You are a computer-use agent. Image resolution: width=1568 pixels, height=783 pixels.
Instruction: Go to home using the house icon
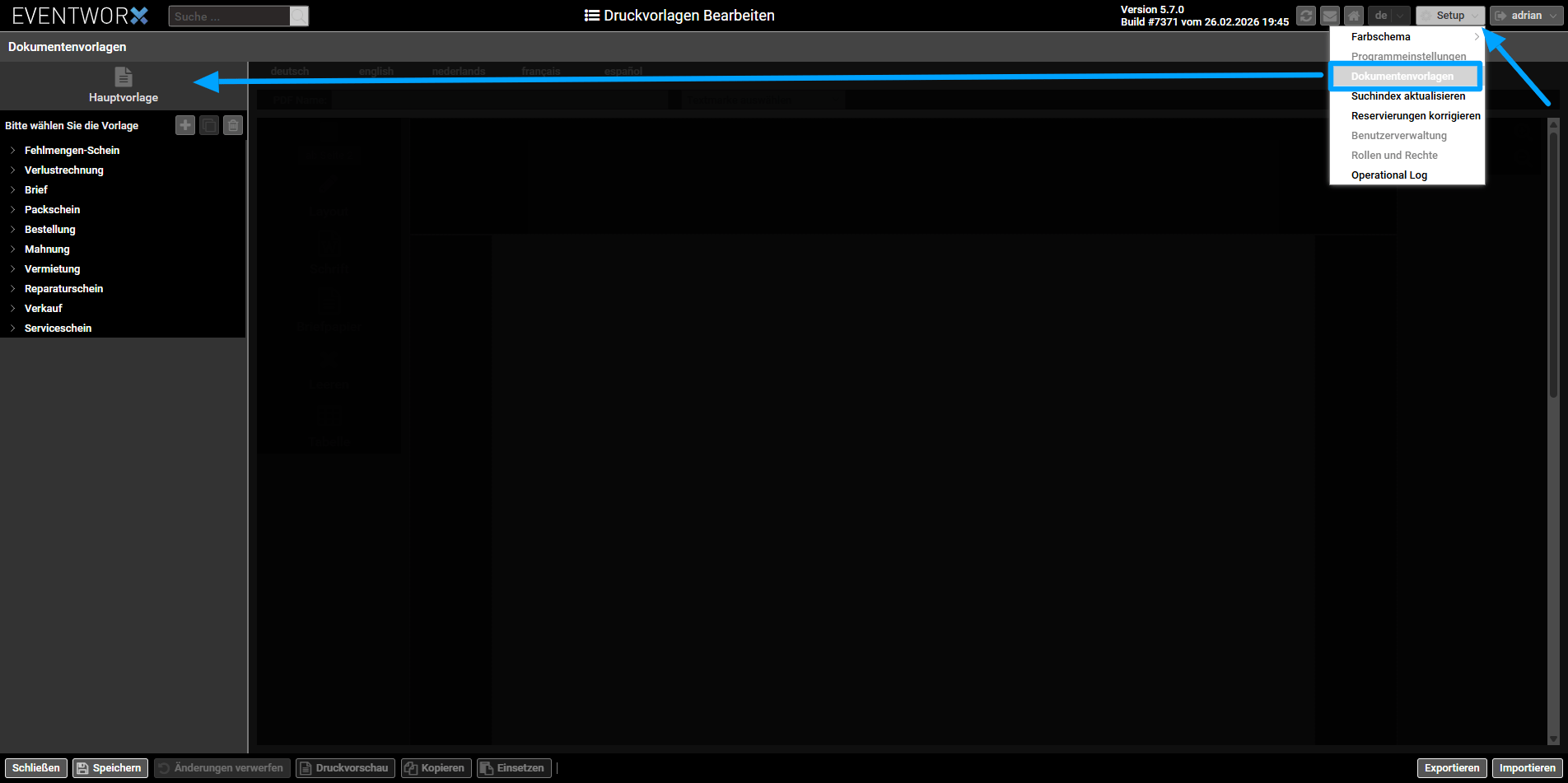click(x=1353, y=16)
